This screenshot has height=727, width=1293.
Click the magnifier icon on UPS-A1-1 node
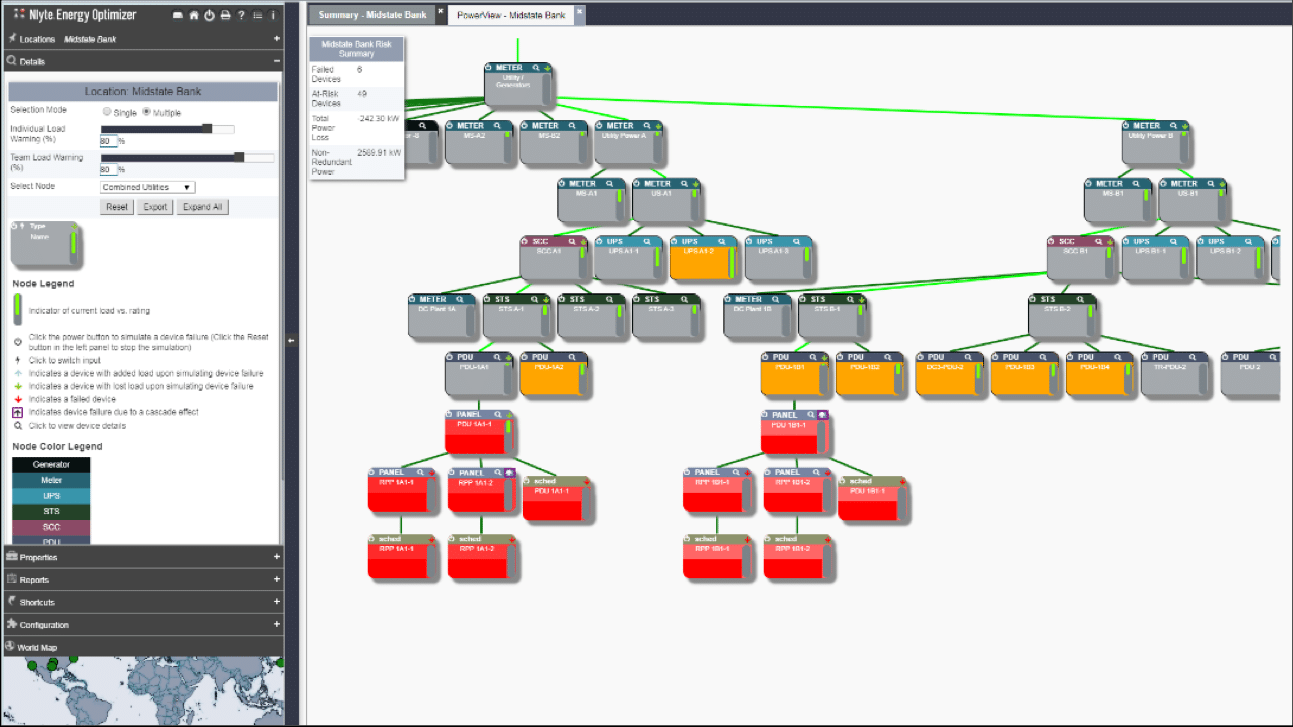647,241
